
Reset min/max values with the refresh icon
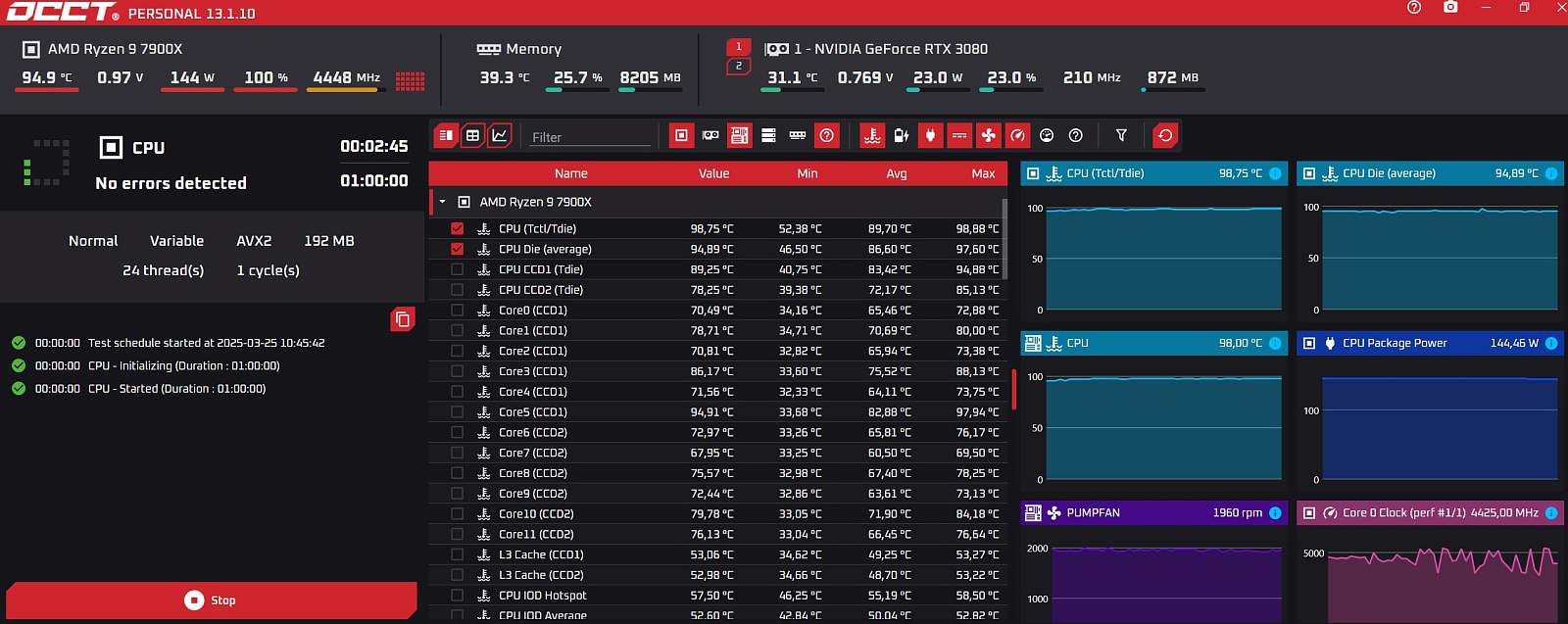[x=1165, y=135]
